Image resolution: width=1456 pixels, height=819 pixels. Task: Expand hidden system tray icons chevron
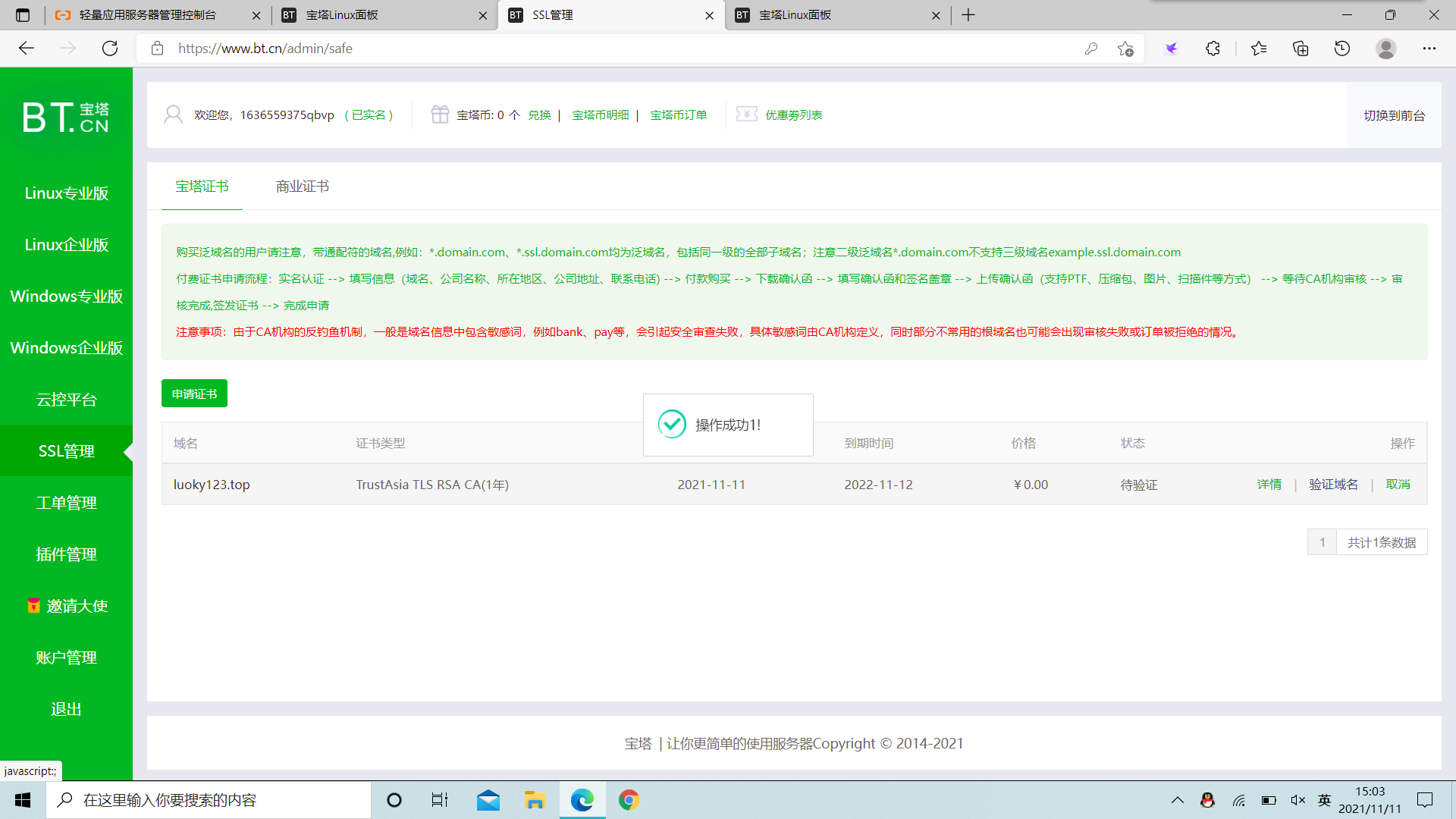coord(1177,800)
